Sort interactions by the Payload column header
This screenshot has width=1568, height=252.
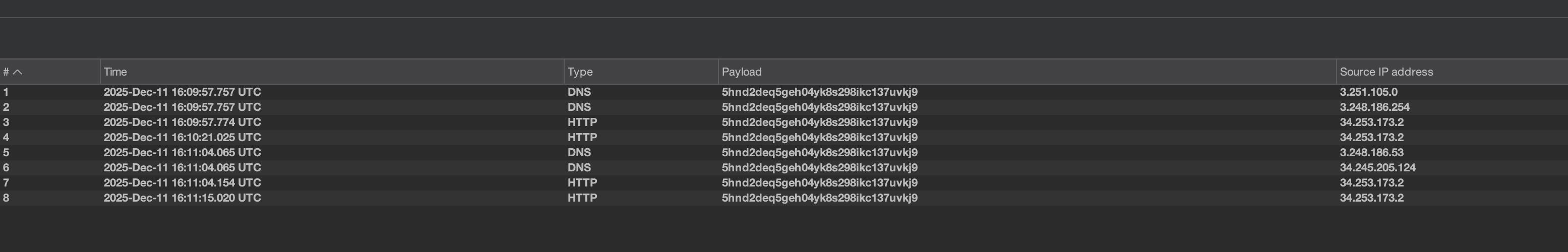tap(741, 72)
